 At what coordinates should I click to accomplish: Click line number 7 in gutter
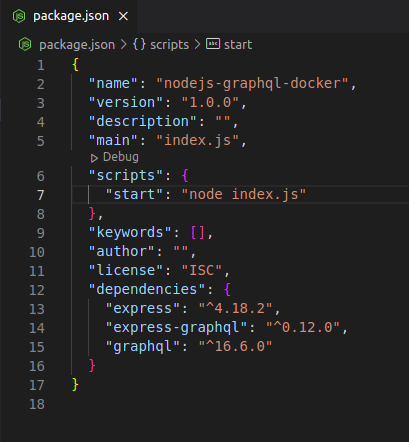[x=41, y=195]
